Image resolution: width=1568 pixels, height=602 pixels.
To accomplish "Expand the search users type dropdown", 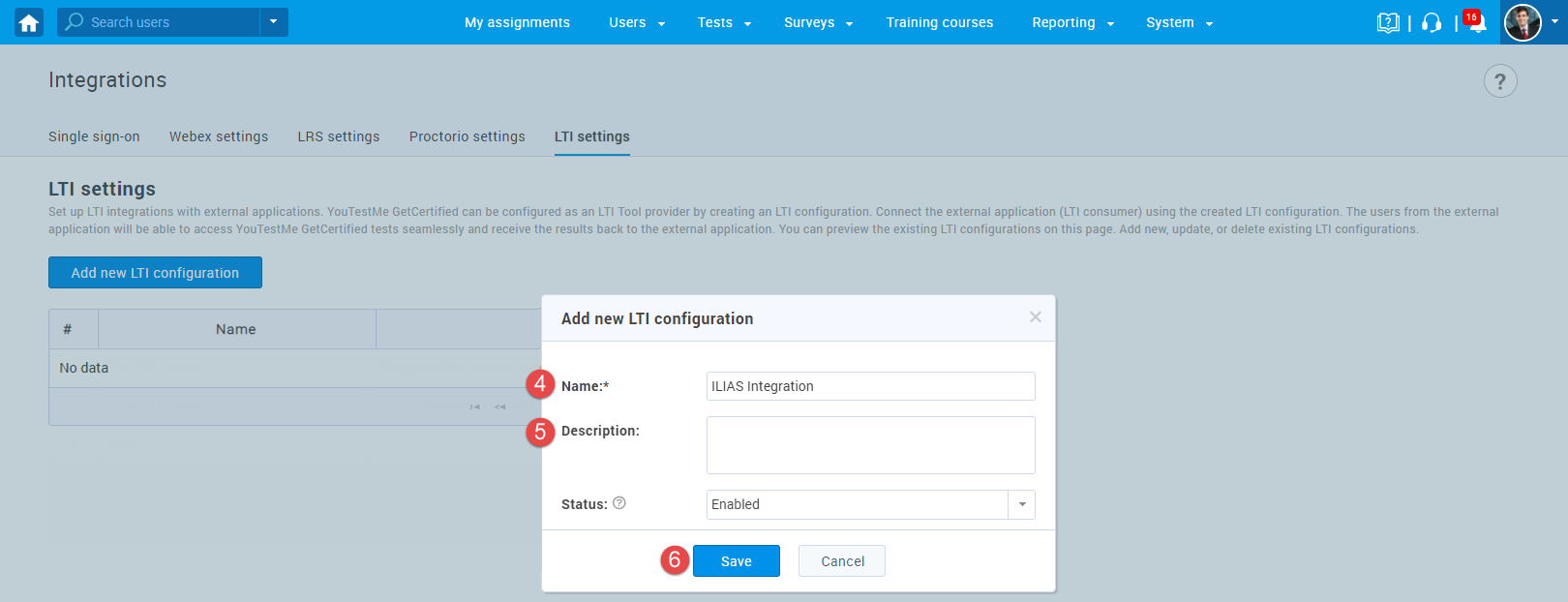I will click(274, 22).
